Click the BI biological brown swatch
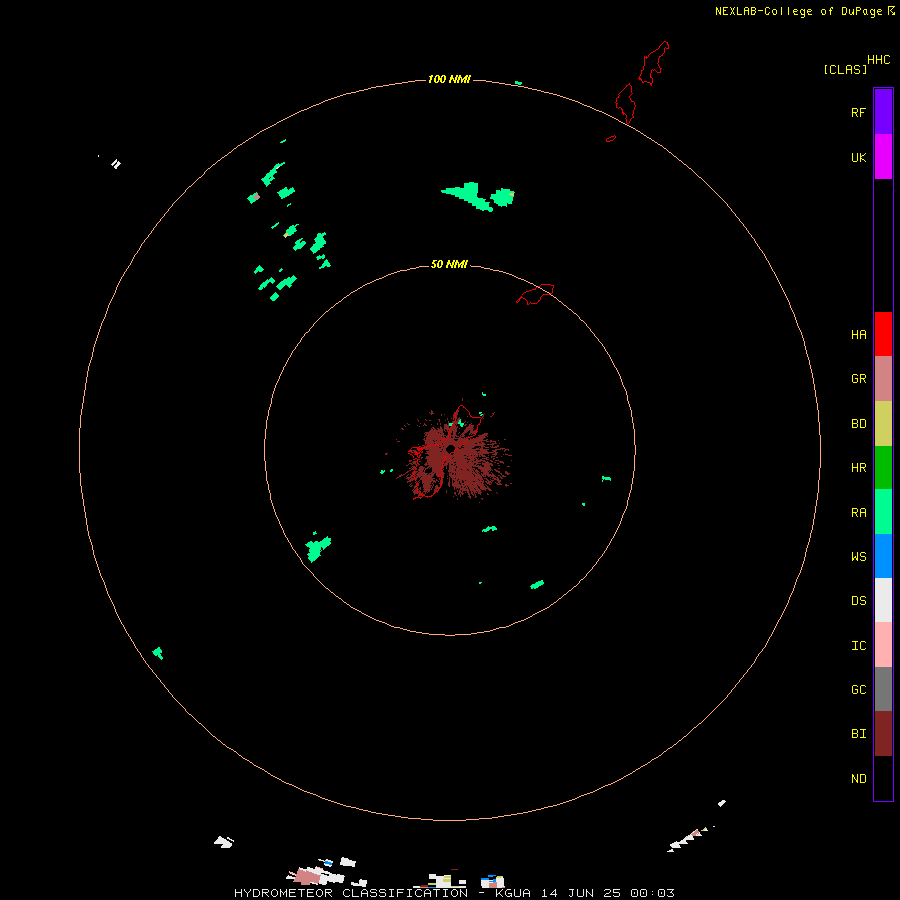The image size is (900, 900). tap(883, 734)
